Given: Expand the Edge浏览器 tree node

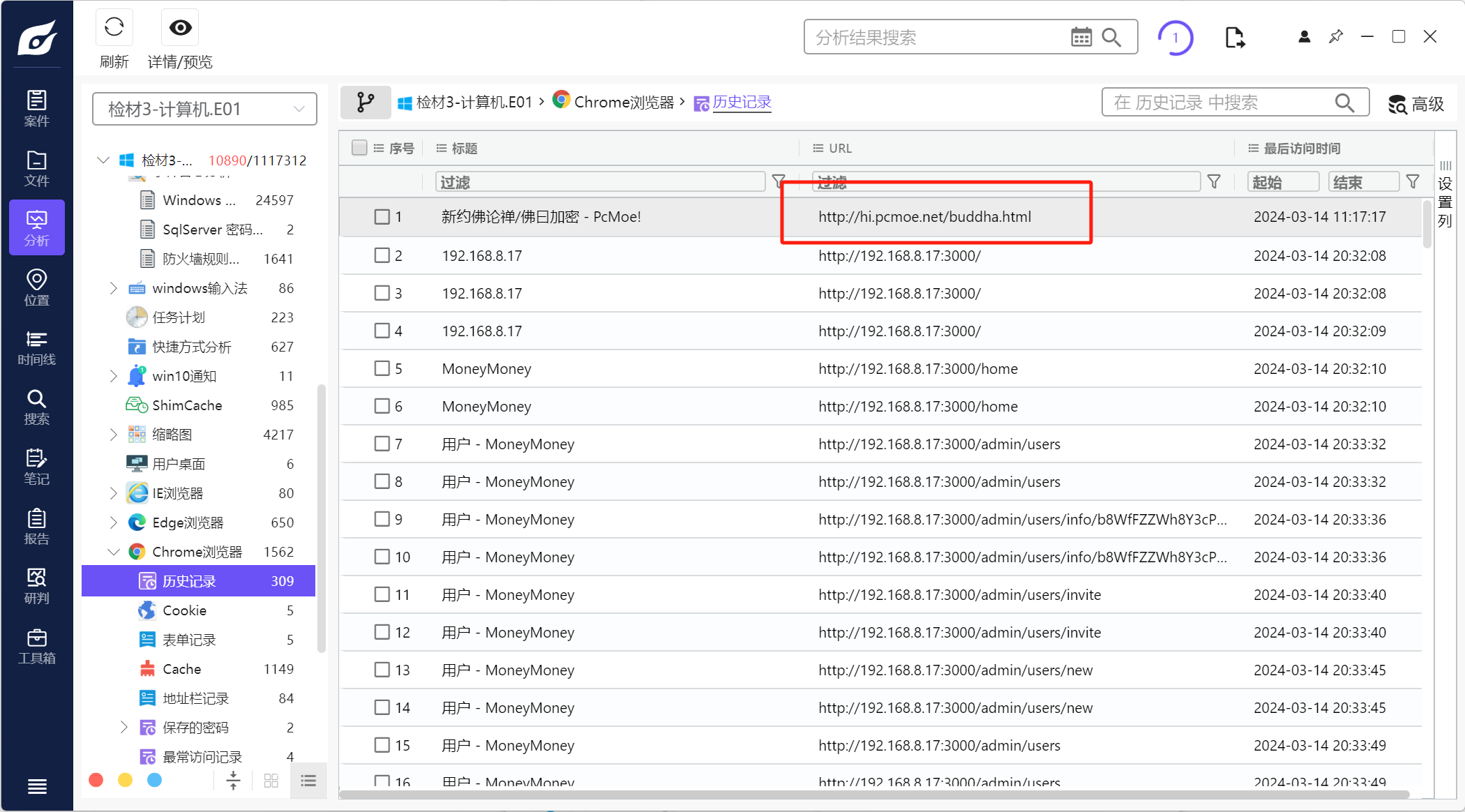Looking at the screenshot, I should coord(114,522).
